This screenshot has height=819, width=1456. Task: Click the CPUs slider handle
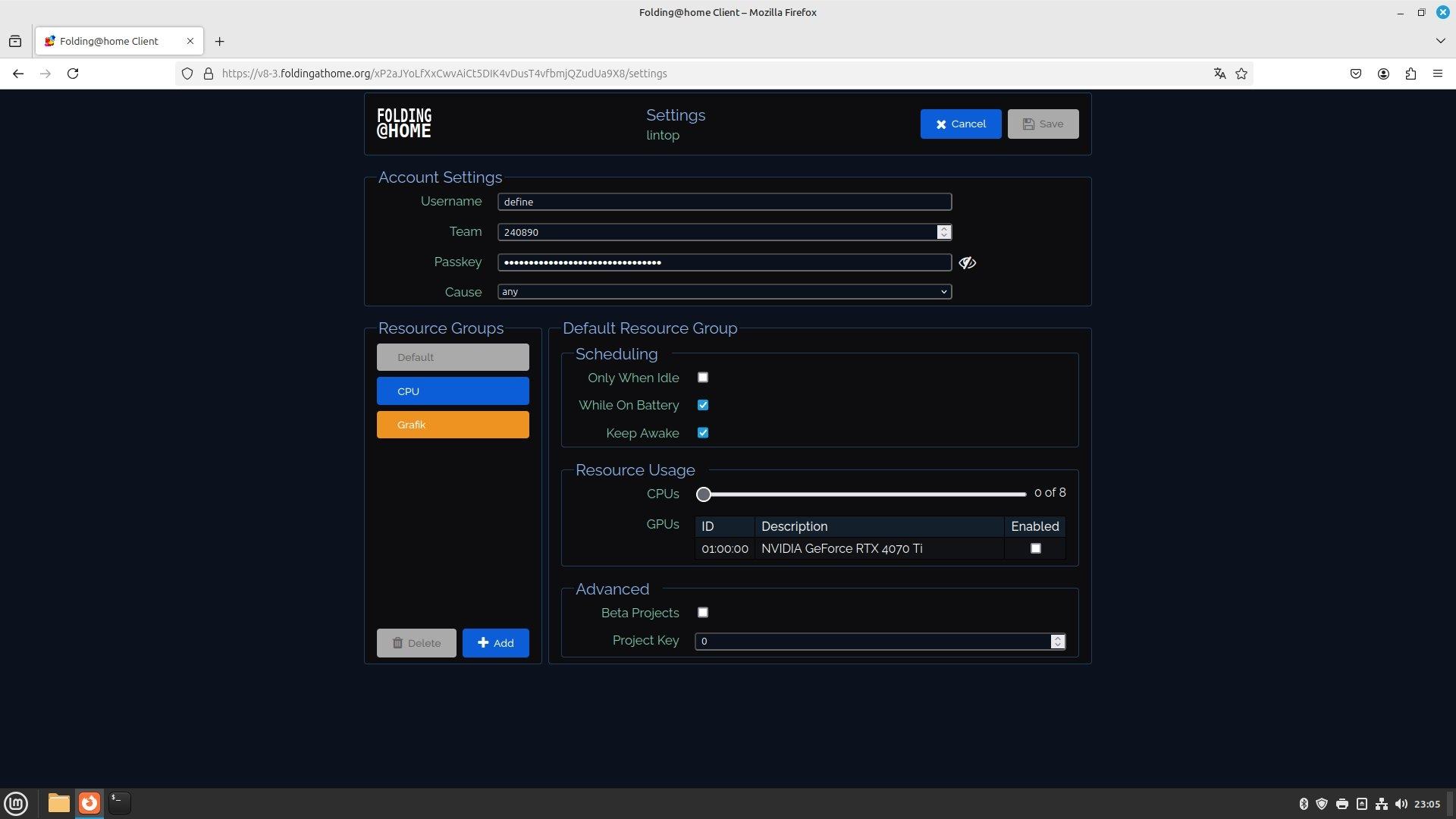coord(704,494)
